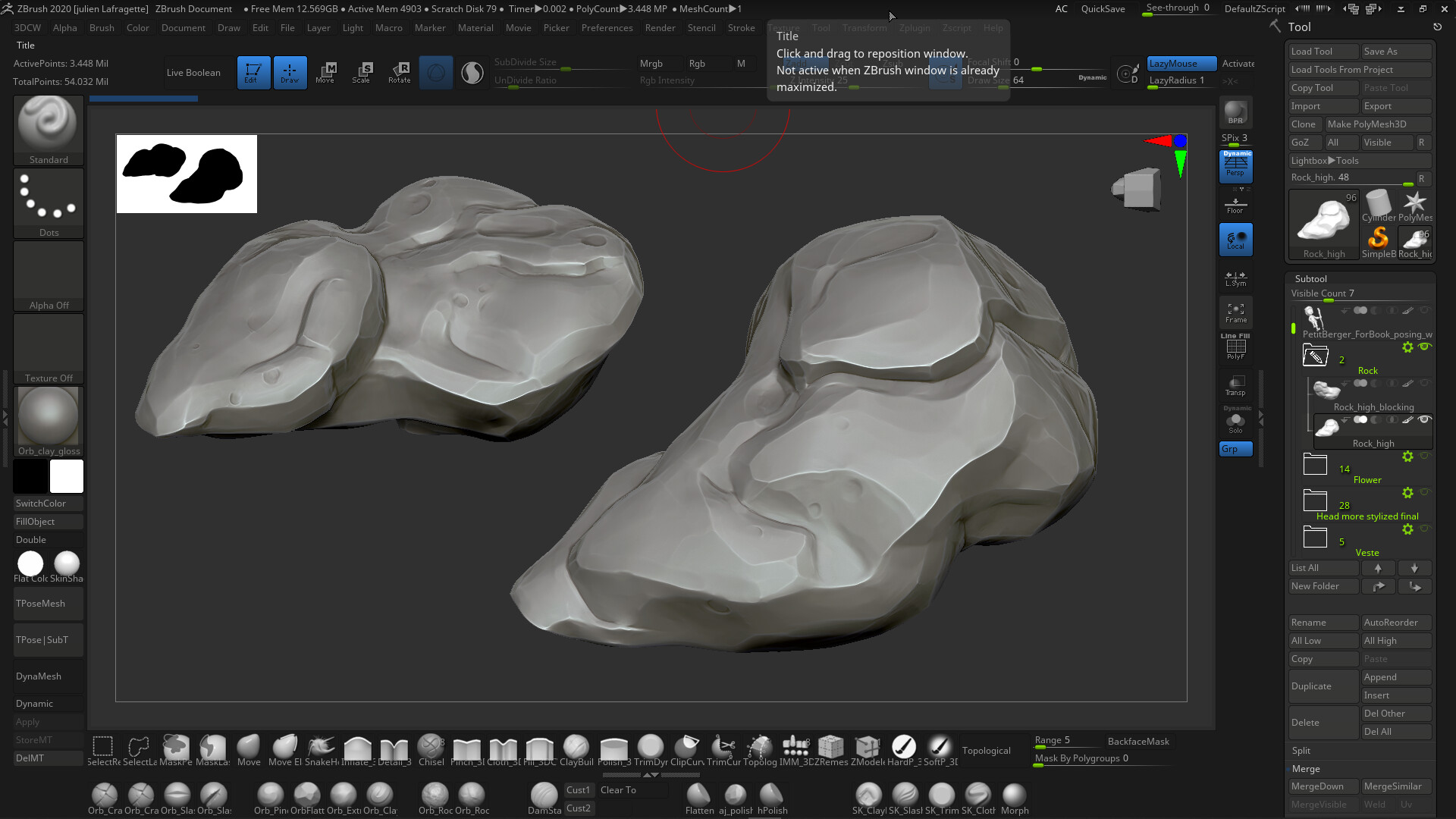
Task: Select the ClayBuildup brush icon
Action: (576, 750)
